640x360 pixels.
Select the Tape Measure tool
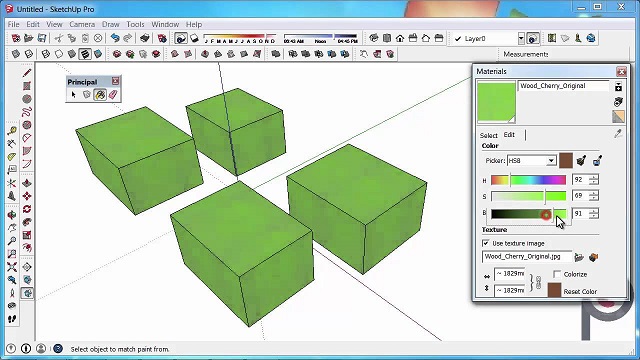tap(12, 131)
